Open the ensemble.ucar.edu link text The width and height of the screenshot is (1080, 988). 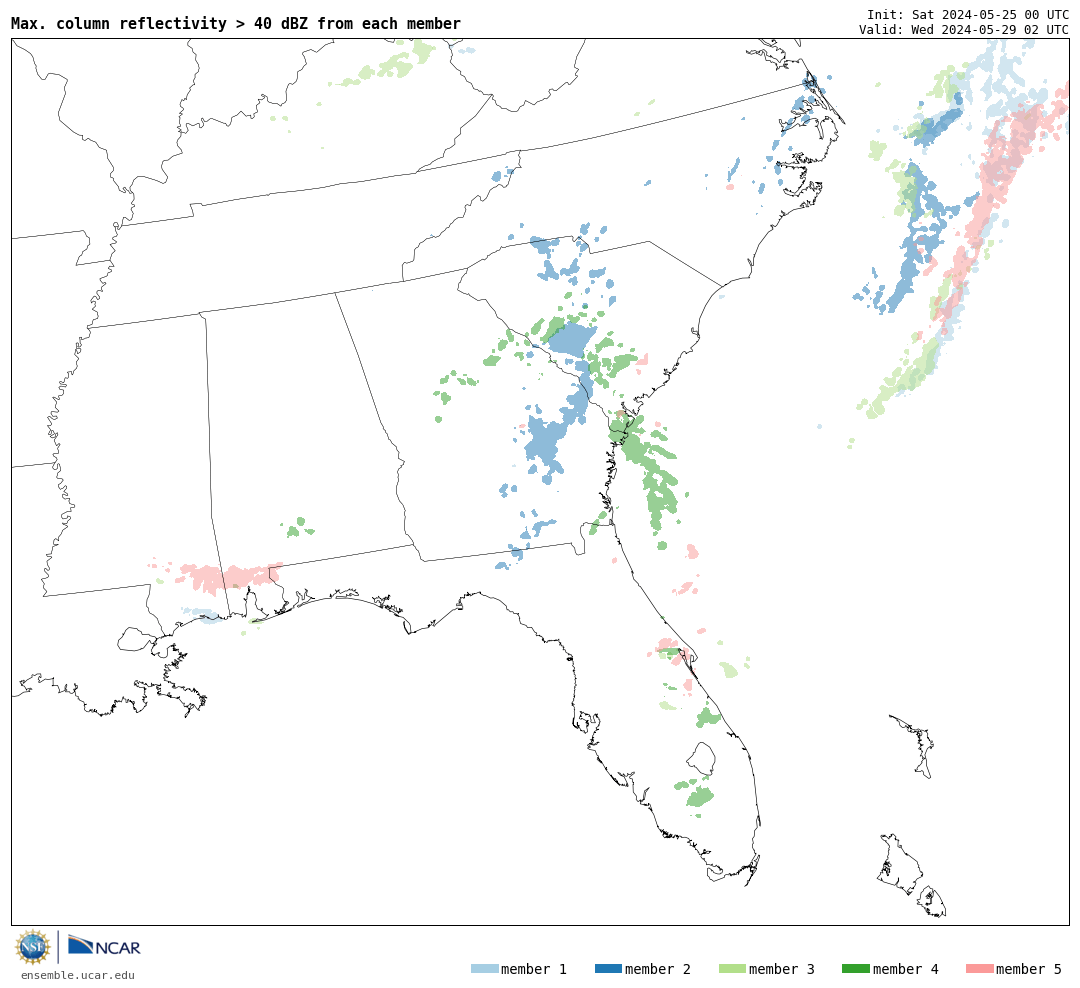point(78,975)
